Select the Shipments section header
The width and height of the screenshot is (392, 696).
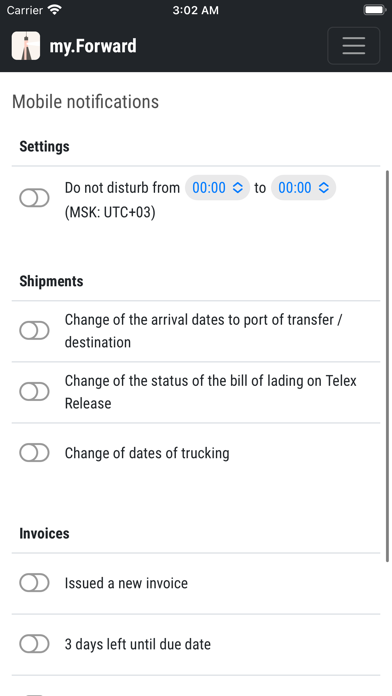pos(51,281)
